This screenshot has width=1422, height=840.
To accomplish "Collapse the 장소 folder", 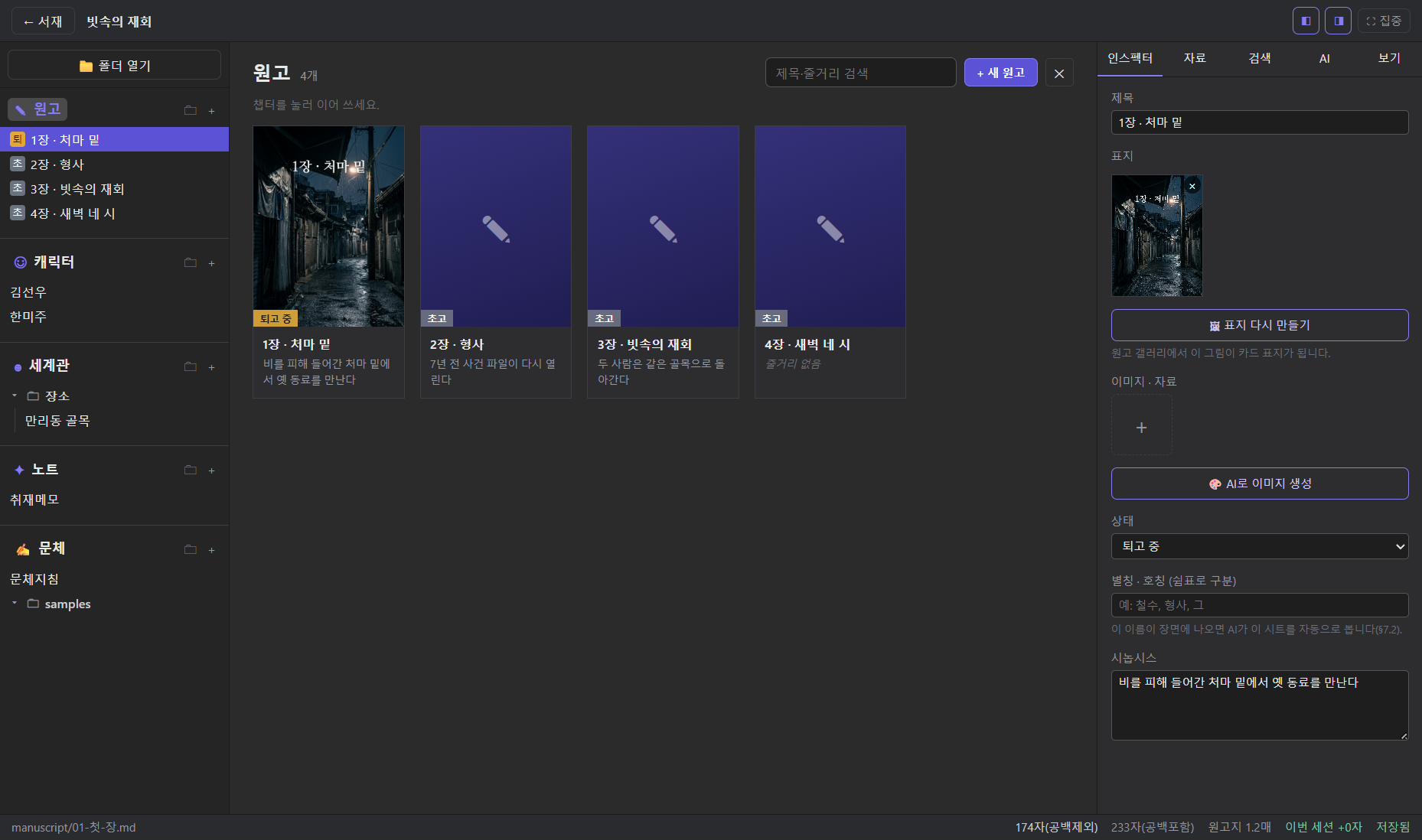I will point(15,396).
